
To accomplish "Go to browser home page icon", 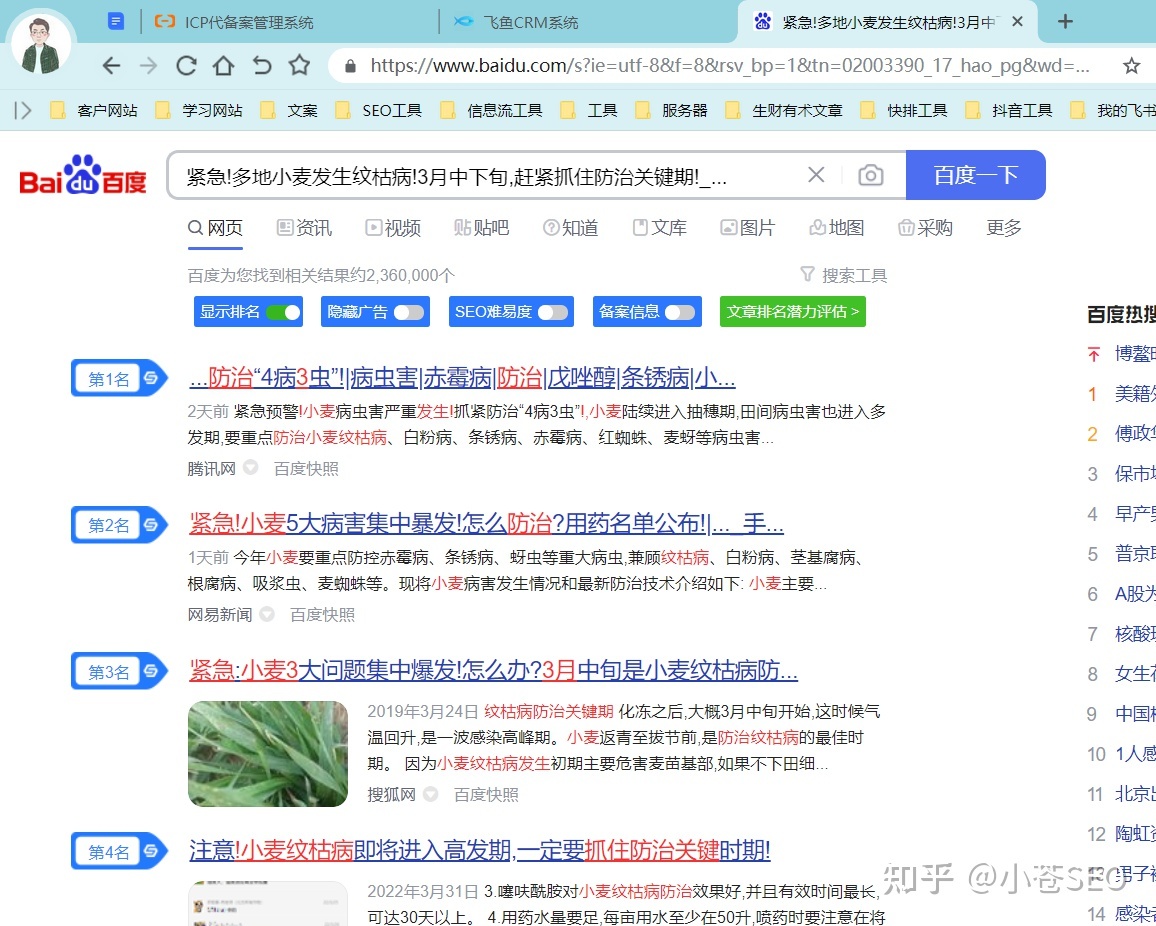I will (x=224, y=66).
